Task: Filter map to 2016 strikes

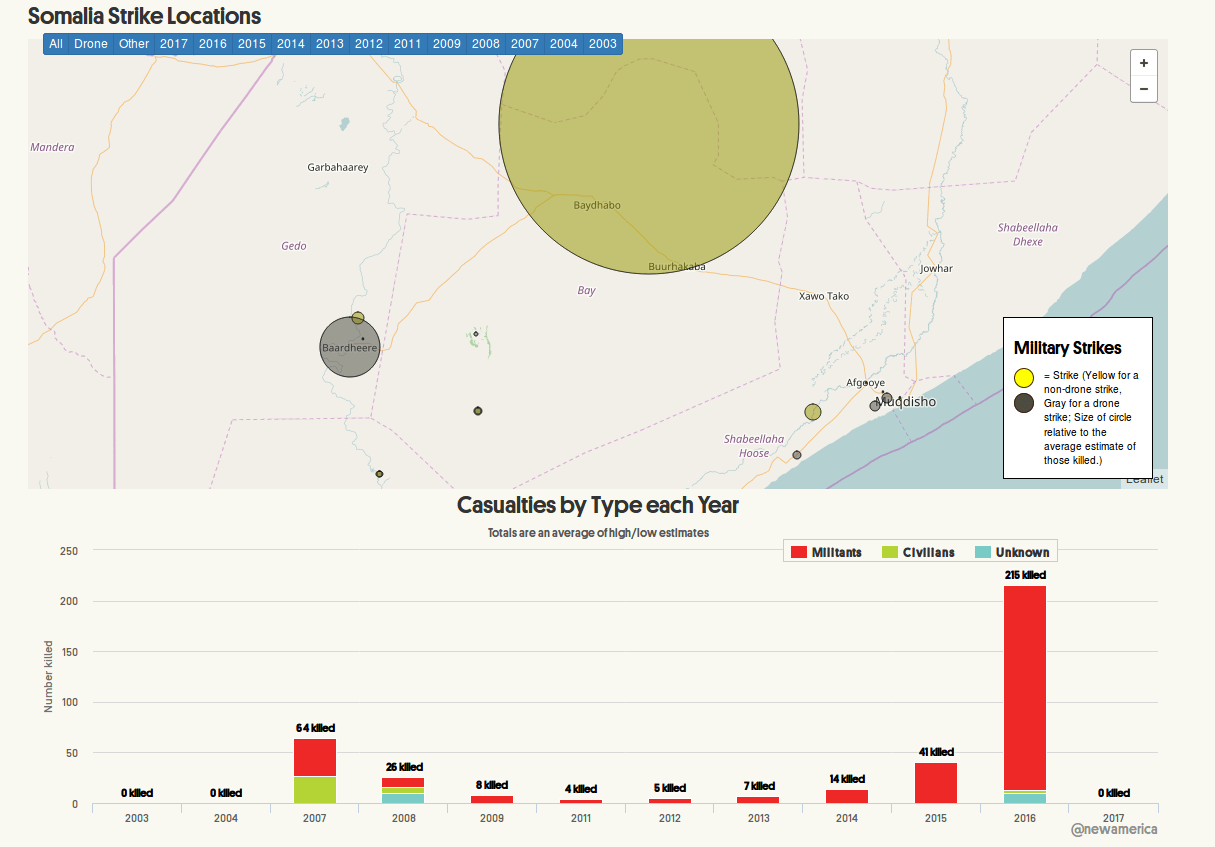Action: click(213, 44)
